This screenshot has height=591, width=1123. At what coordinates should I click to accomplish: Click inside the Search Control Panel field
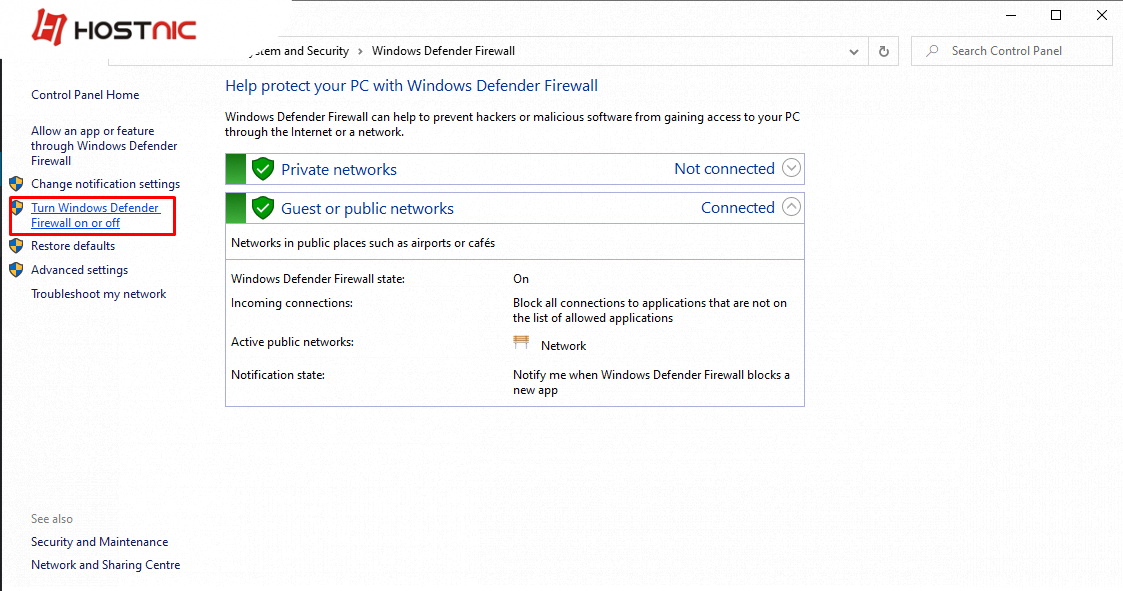[x=1010, y=50]
